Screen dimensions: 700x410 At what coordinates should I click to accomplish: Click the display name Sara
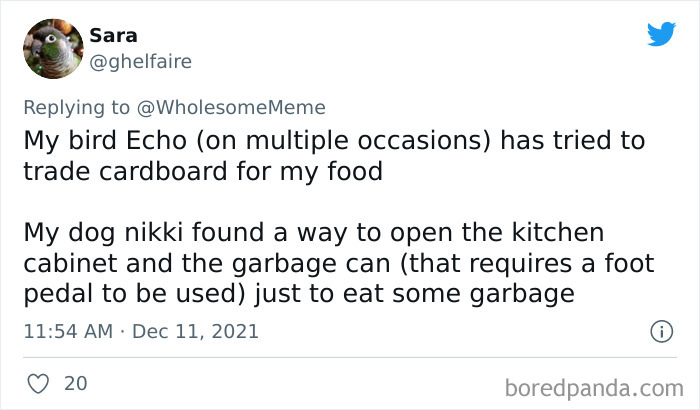pos(114,35)
